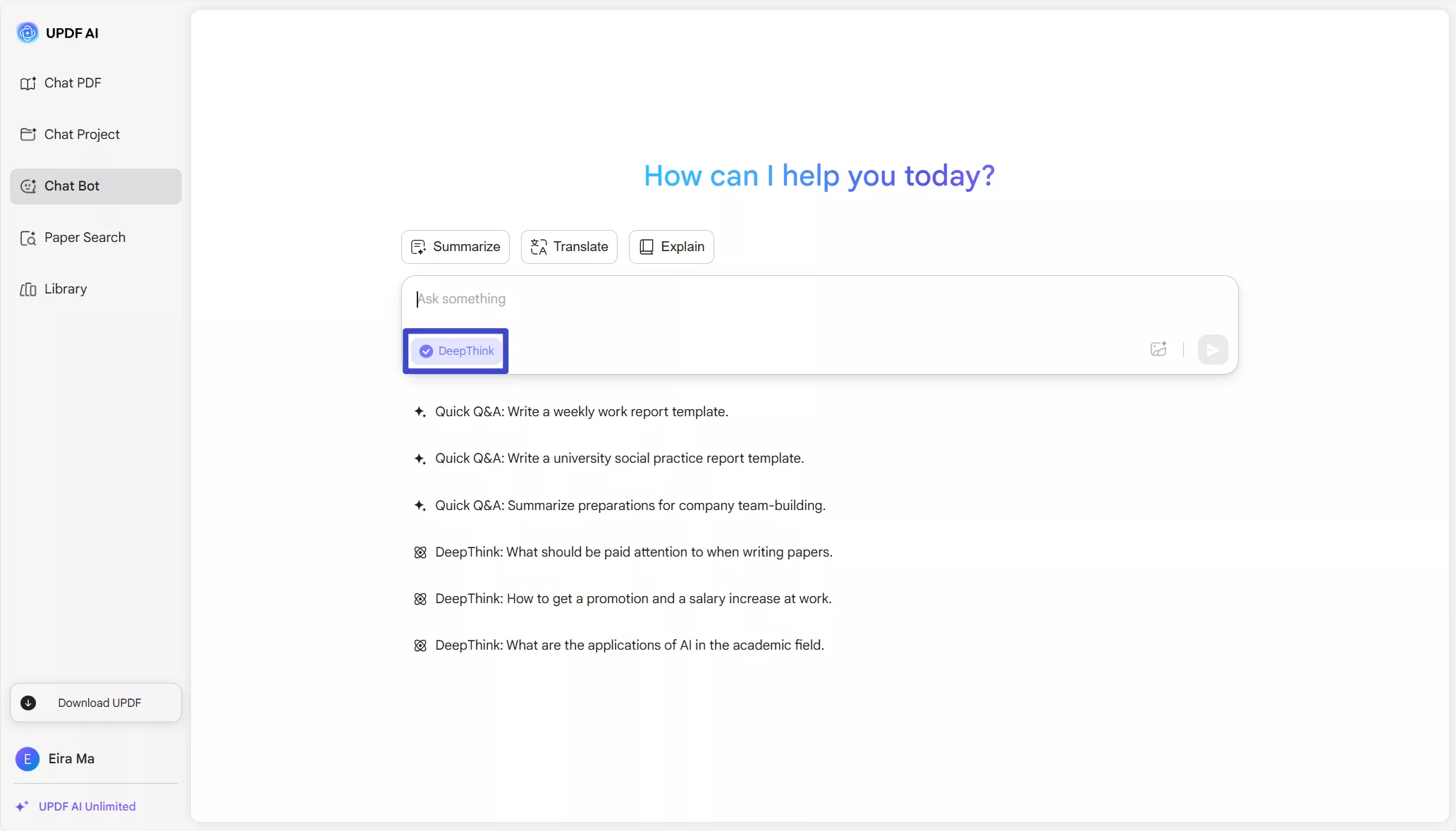
Task: Choose the university social practice report prompt
Action: (x=619, y=459)
